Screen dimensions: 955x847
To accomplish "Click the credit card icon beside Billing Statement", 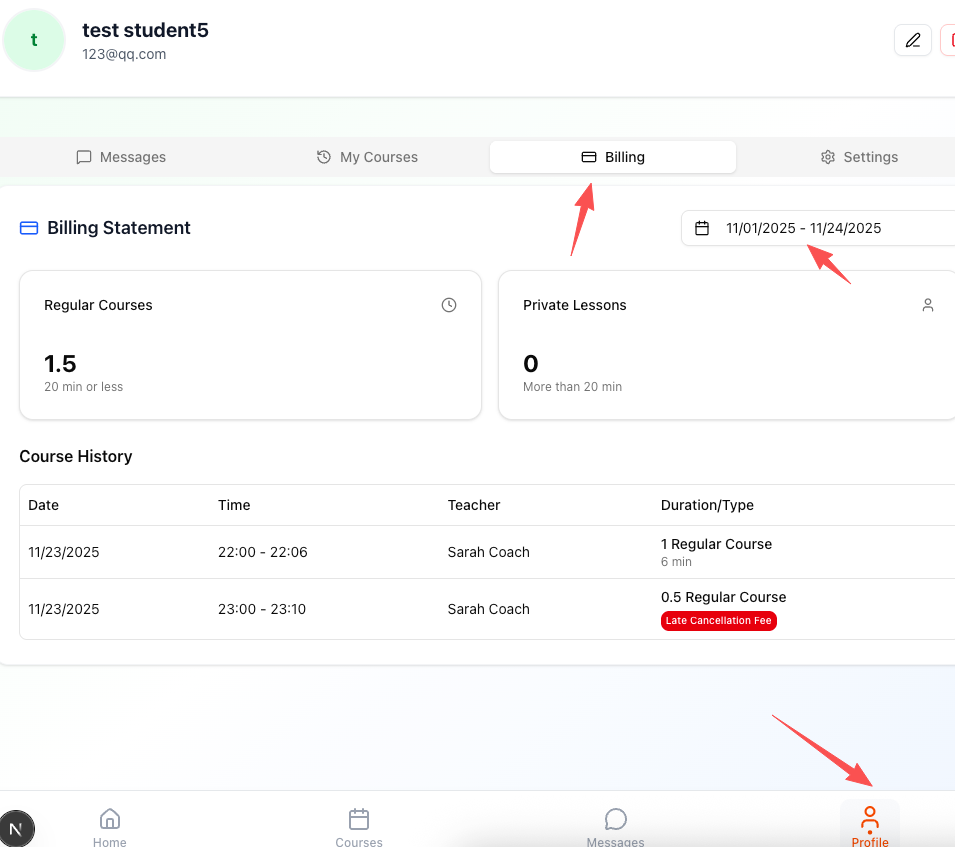I will [28, 228].
